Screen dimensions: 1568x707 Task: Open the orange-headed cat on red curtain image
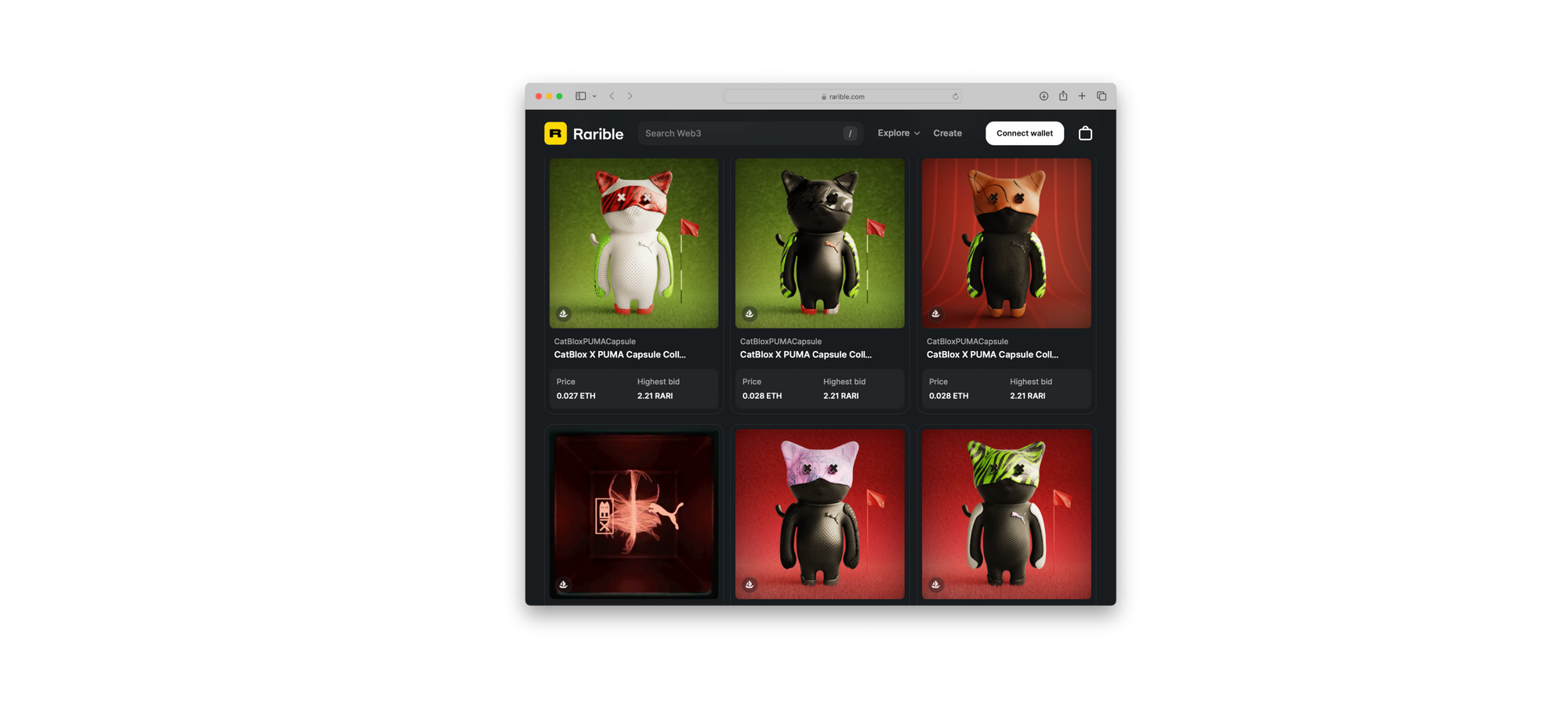1007,243
